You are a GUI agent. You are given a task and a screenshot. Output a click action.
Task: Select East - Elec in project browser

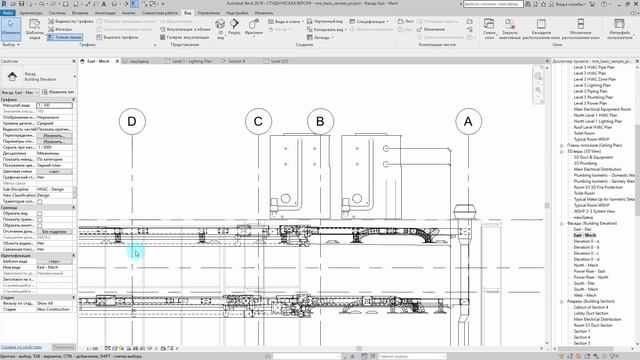click(x=582, y=229)
